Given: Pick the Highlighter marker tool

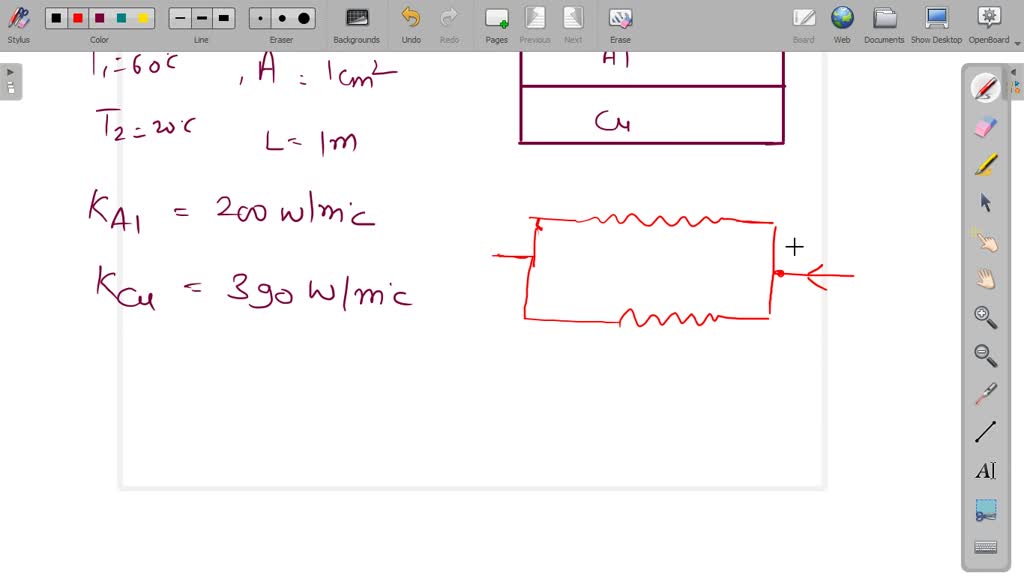Looking at the screenshot, I should [985, 164].
